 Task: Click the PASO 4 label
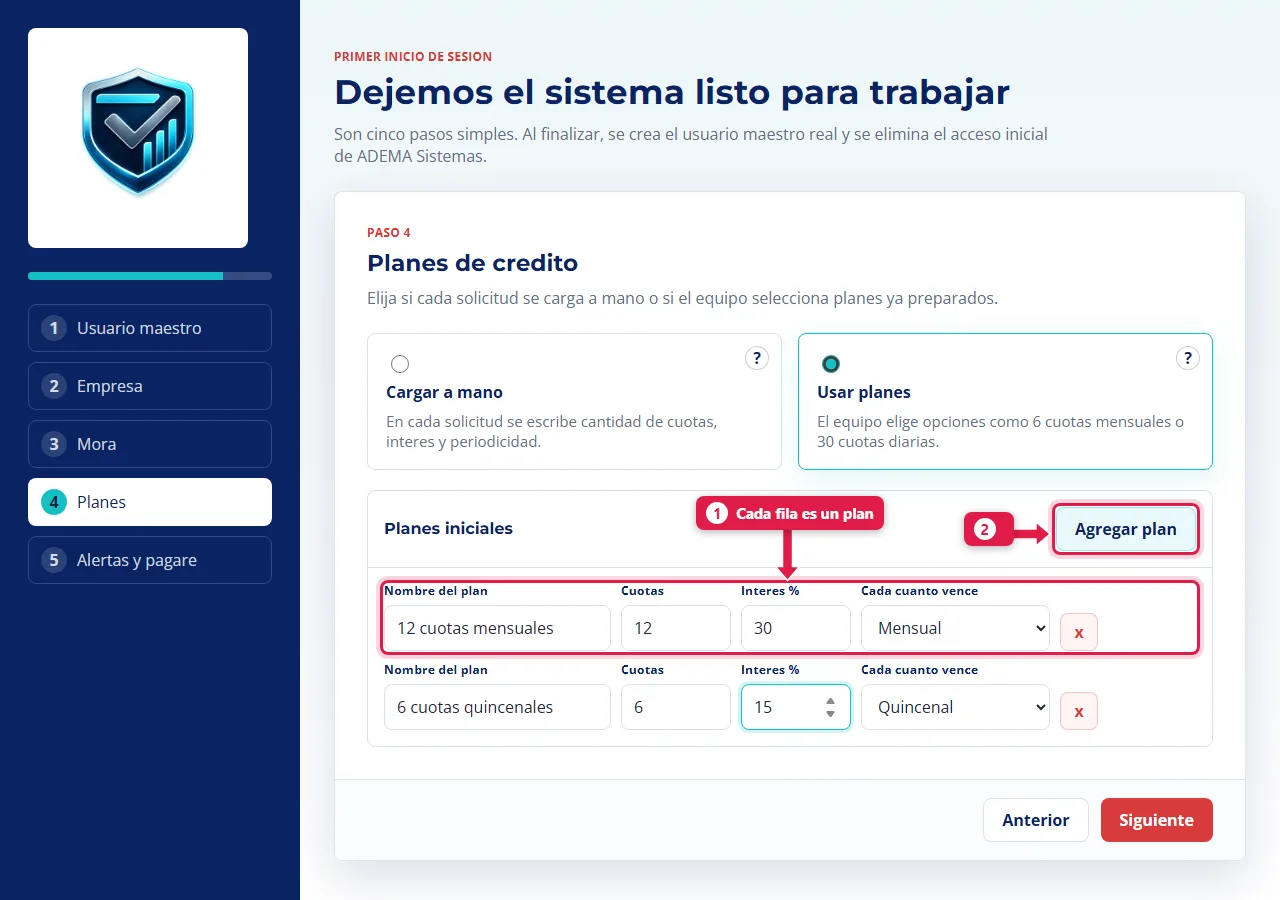click(x=388, y=233)
